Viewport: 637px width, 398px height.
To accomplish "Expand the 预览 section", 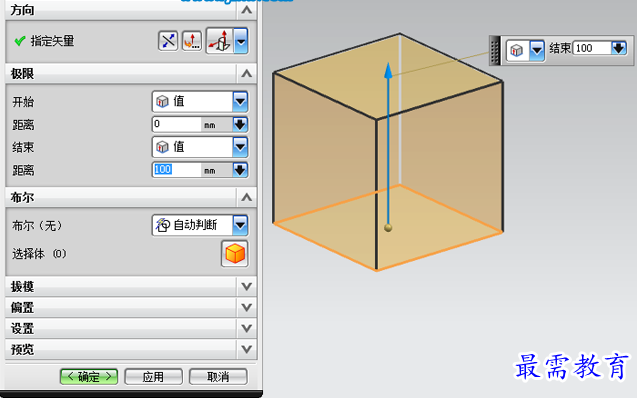I will 246,349.
